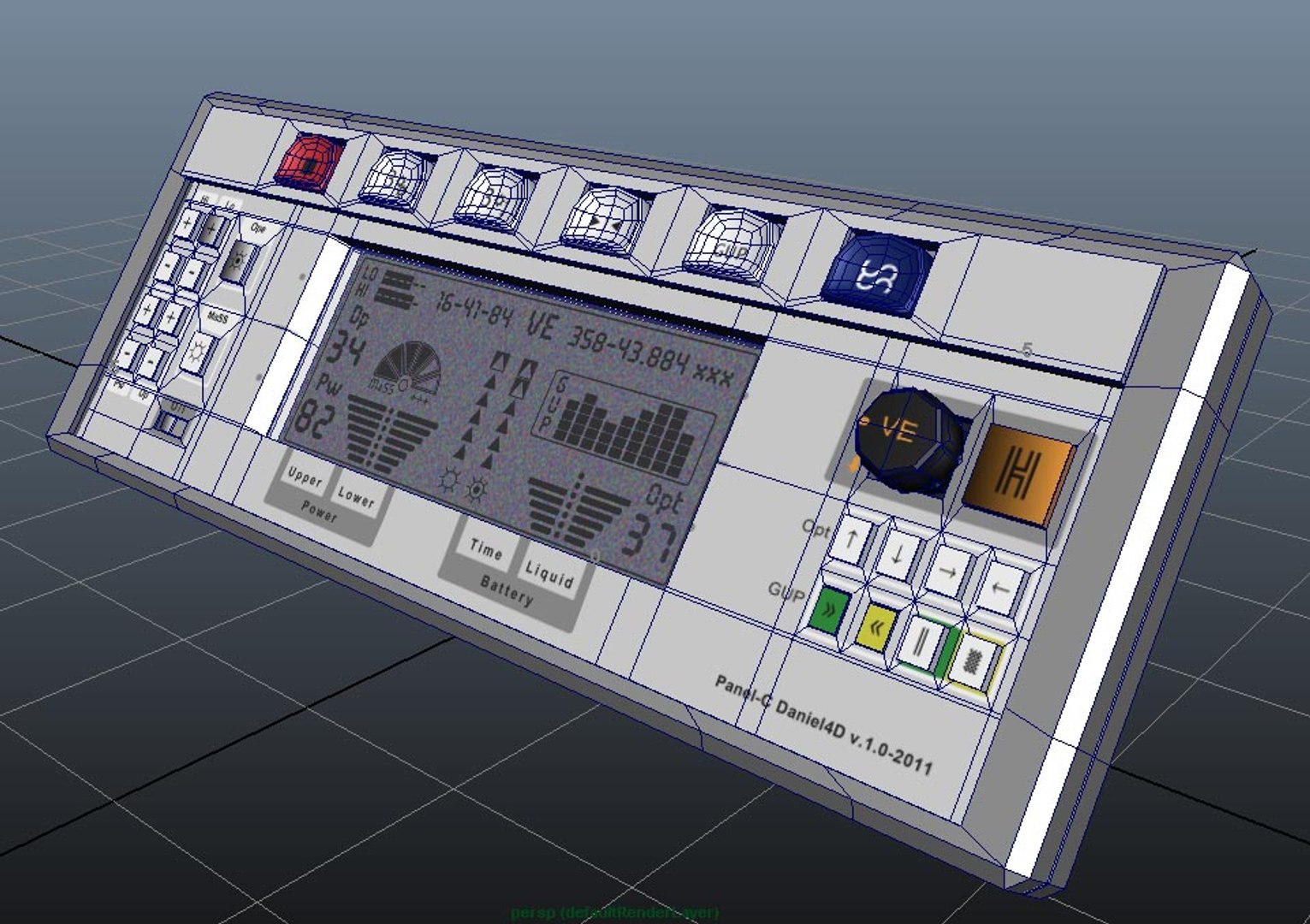Click the right arrow key in the Opt row
The height and width of the screenshot is (924, 1310).
point(950,570)
